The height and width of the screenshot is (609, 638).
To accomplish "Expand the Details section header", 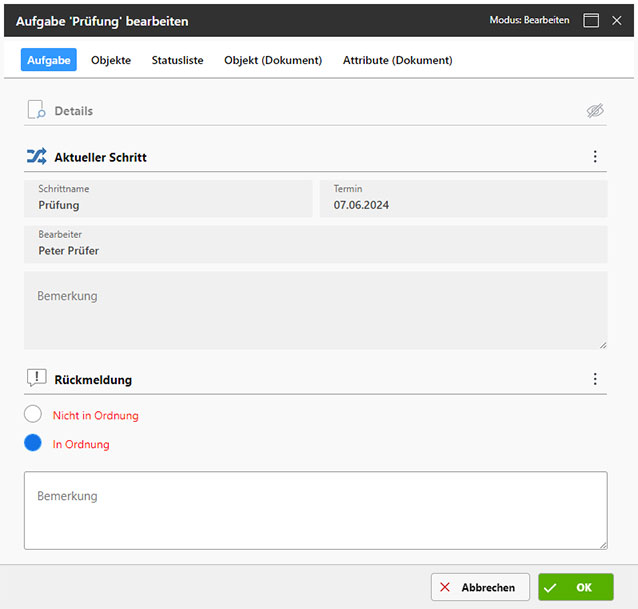I will tap(73, 111).
